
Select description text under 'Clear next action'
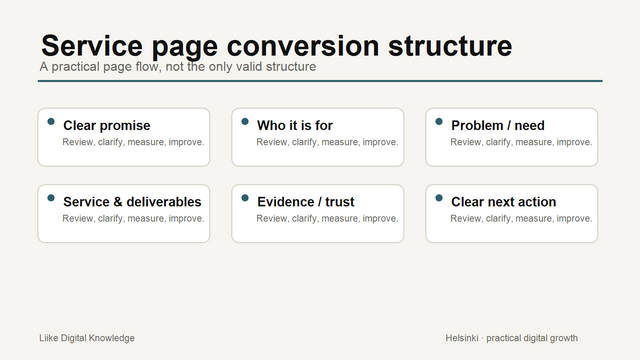point(521,218)
